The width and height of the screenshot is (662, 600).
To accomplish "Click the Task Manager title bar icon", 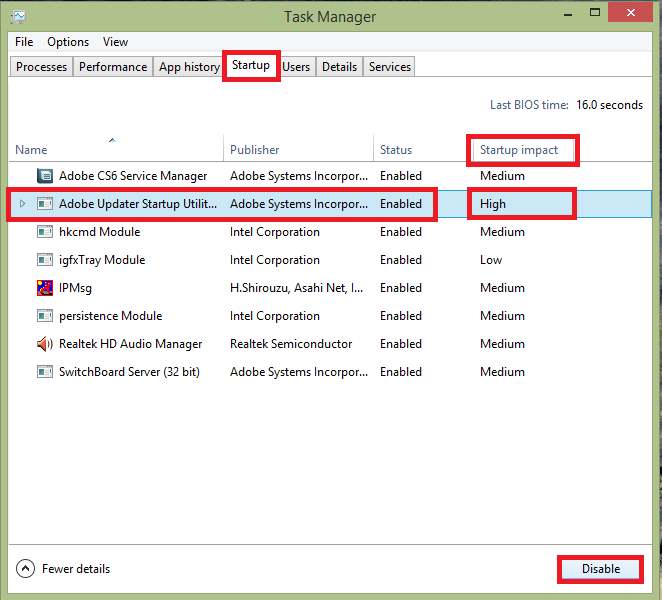I will click(18, 17).
